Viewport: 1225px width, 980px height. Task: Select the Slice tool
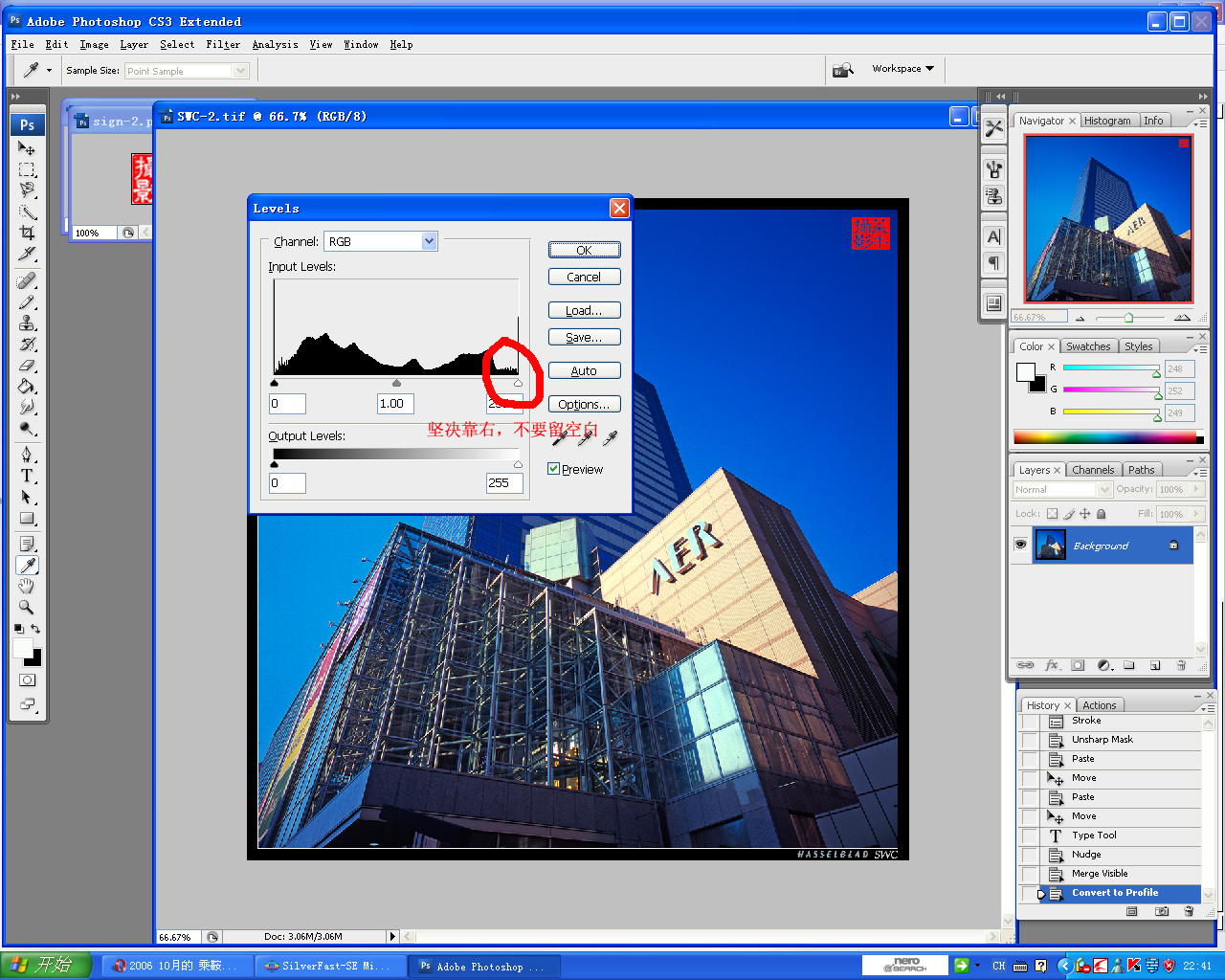pos(27,254)
